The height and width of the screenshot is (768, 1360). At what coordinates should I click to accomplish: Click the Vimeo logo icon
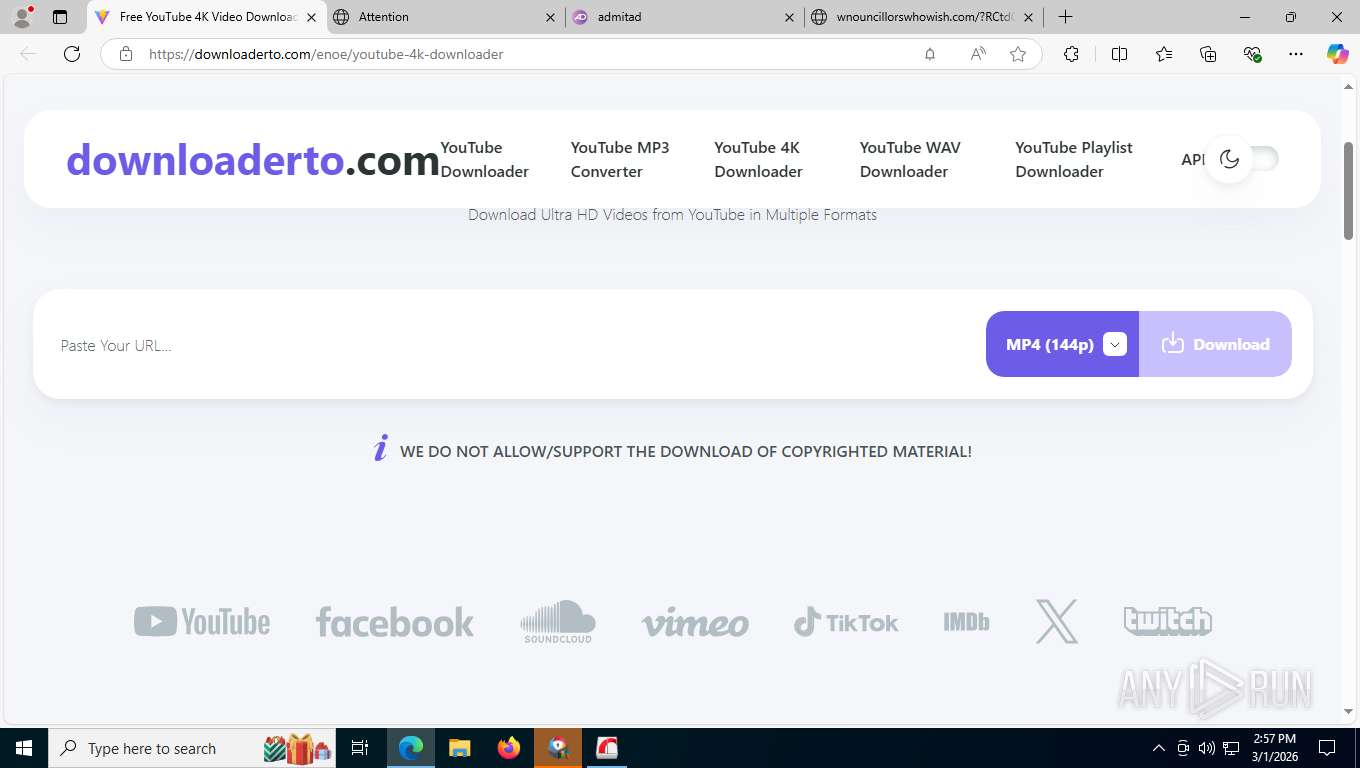(x=695, y=623)
